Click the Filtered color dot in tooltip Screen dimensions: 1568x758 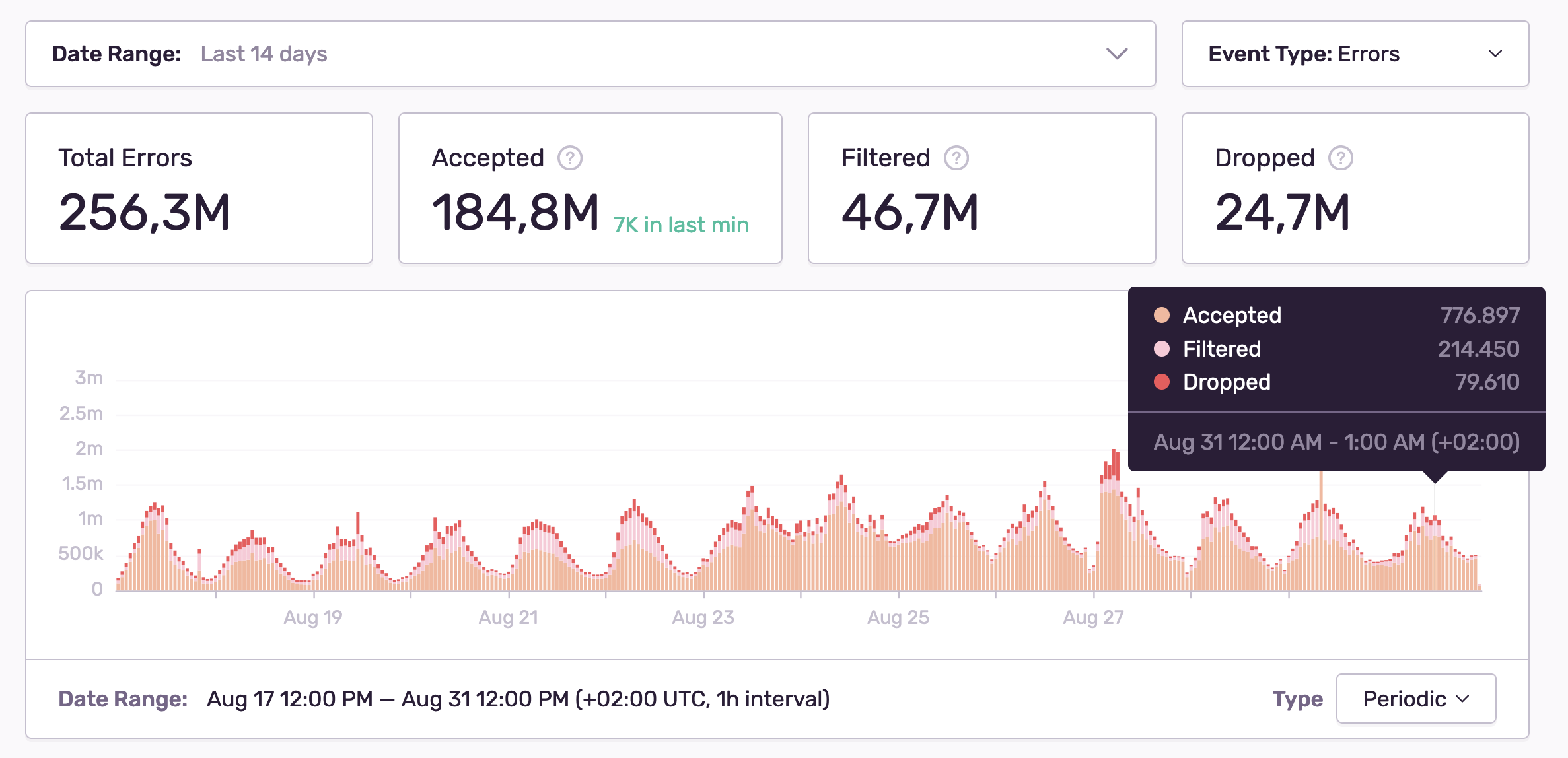click(1162, 349)
